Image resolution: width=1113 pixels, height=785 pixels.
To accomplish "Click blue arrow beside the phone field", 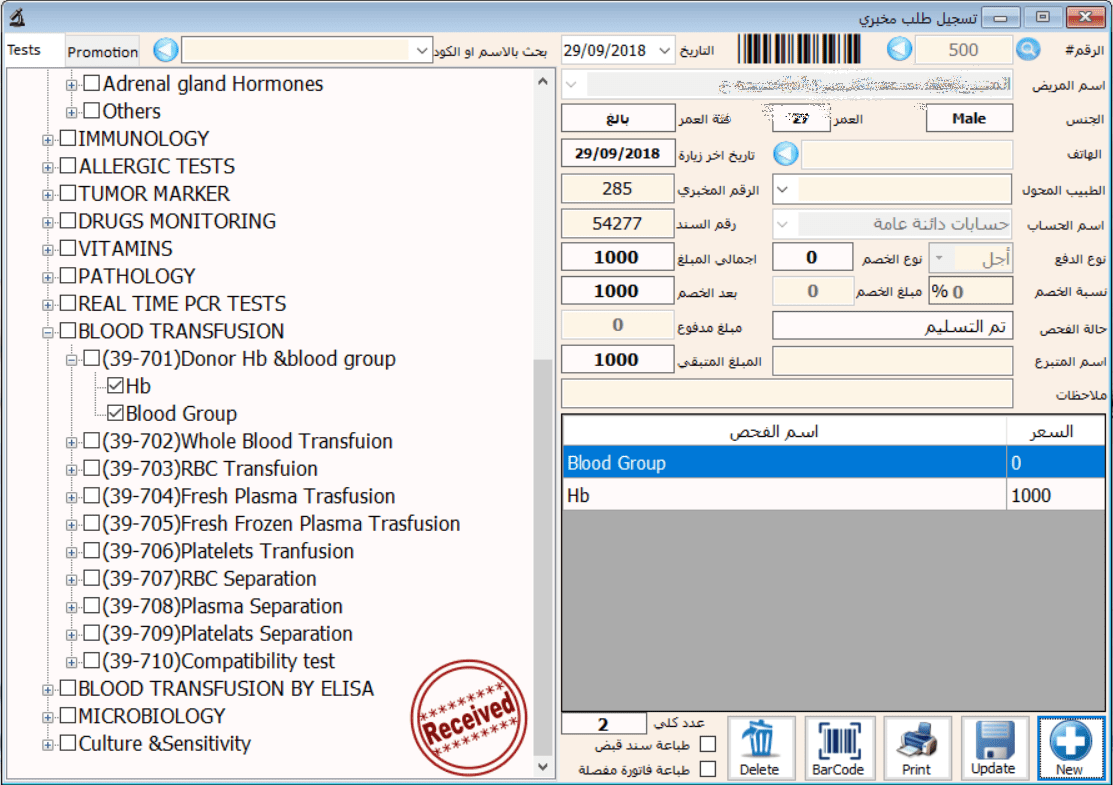I will tap(787, 154).
